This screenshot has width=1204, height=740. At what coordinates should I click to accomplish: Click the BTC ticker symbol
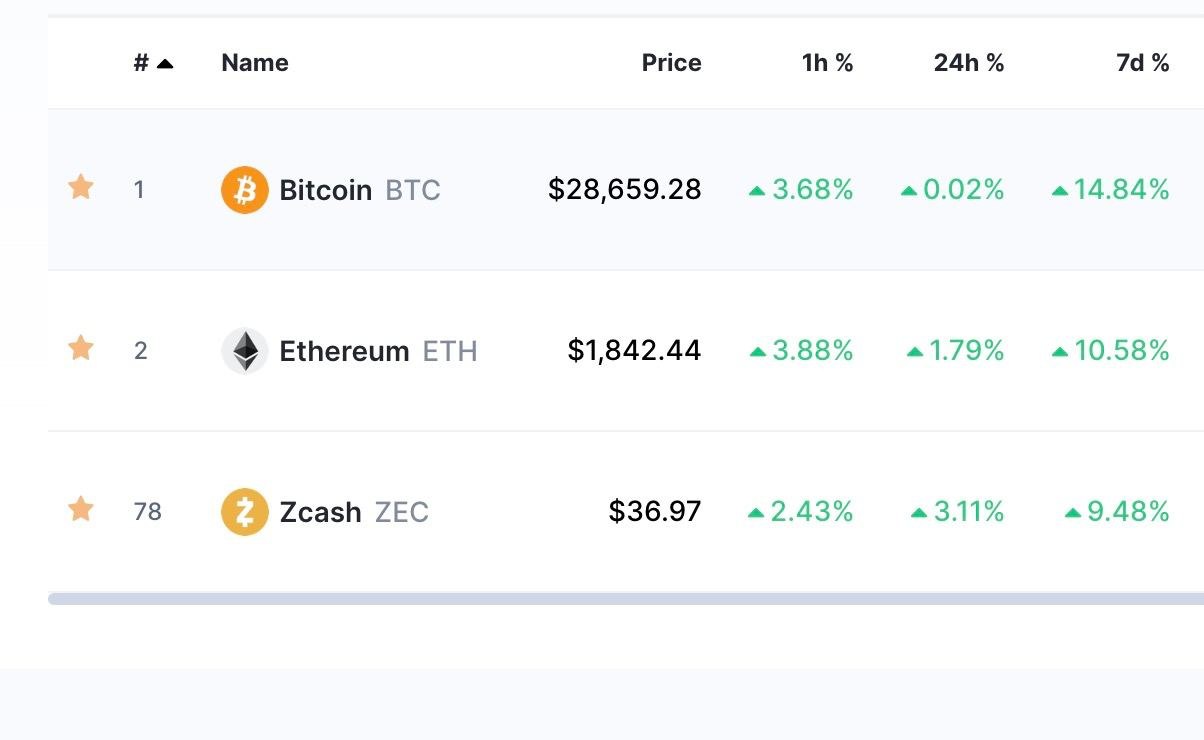point(413,190)
